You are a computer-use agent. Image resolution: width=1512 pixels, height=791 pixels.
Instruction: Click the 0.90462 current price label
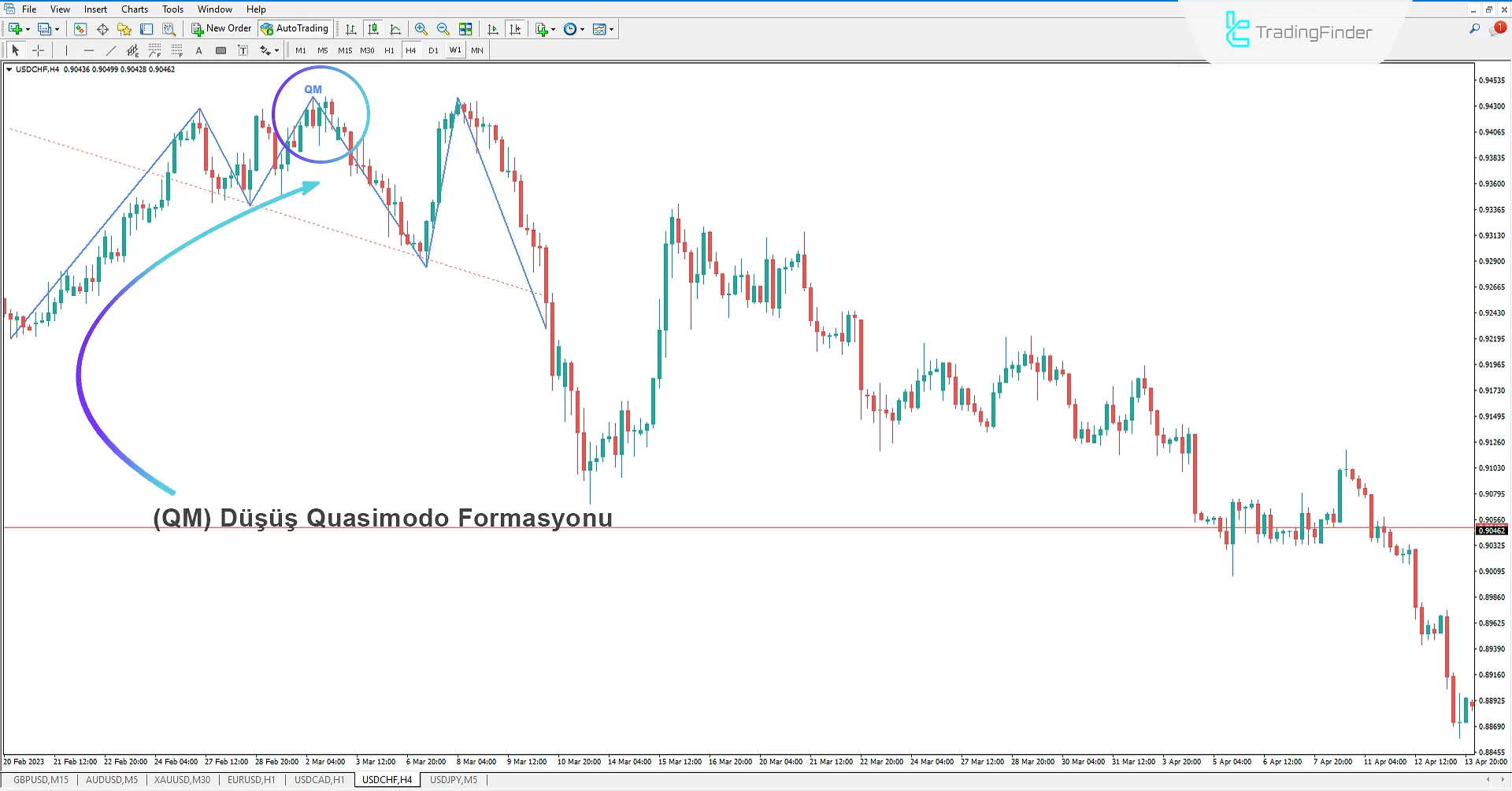(x=1491, y=530)
